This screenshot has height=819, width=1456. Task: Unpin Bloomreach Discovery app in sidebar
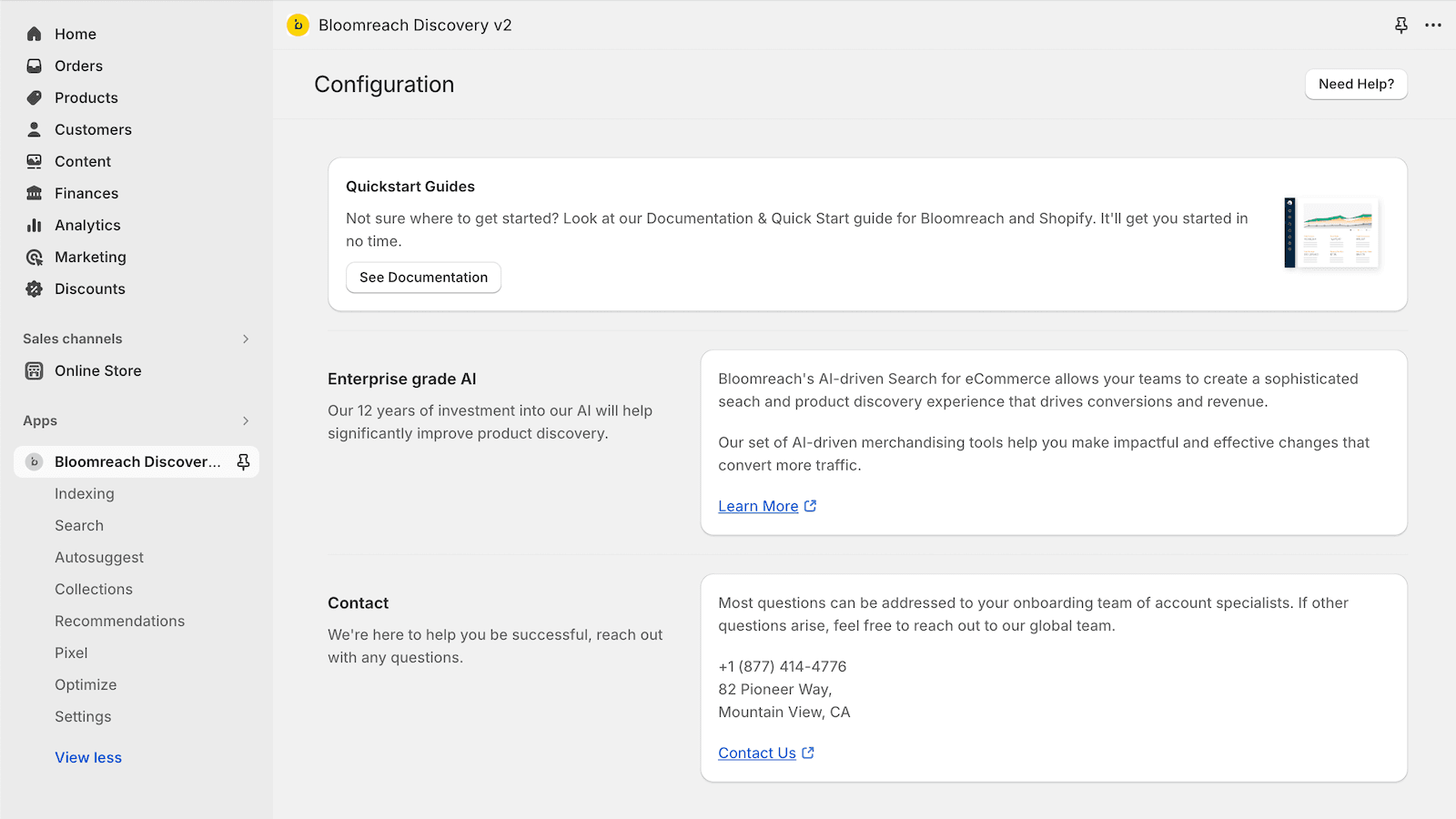(243, 462)
